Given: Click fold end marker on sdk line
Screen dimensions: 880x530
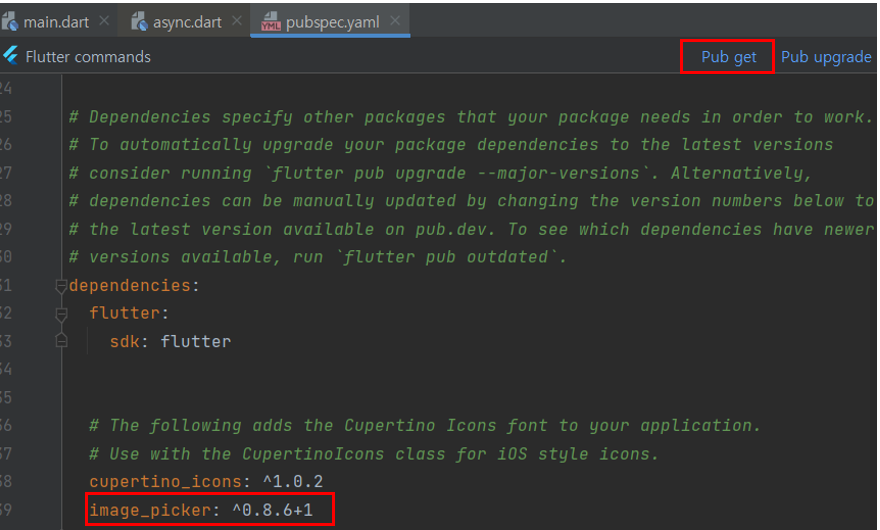Looking at the screenshot, I should coord(61,340).
